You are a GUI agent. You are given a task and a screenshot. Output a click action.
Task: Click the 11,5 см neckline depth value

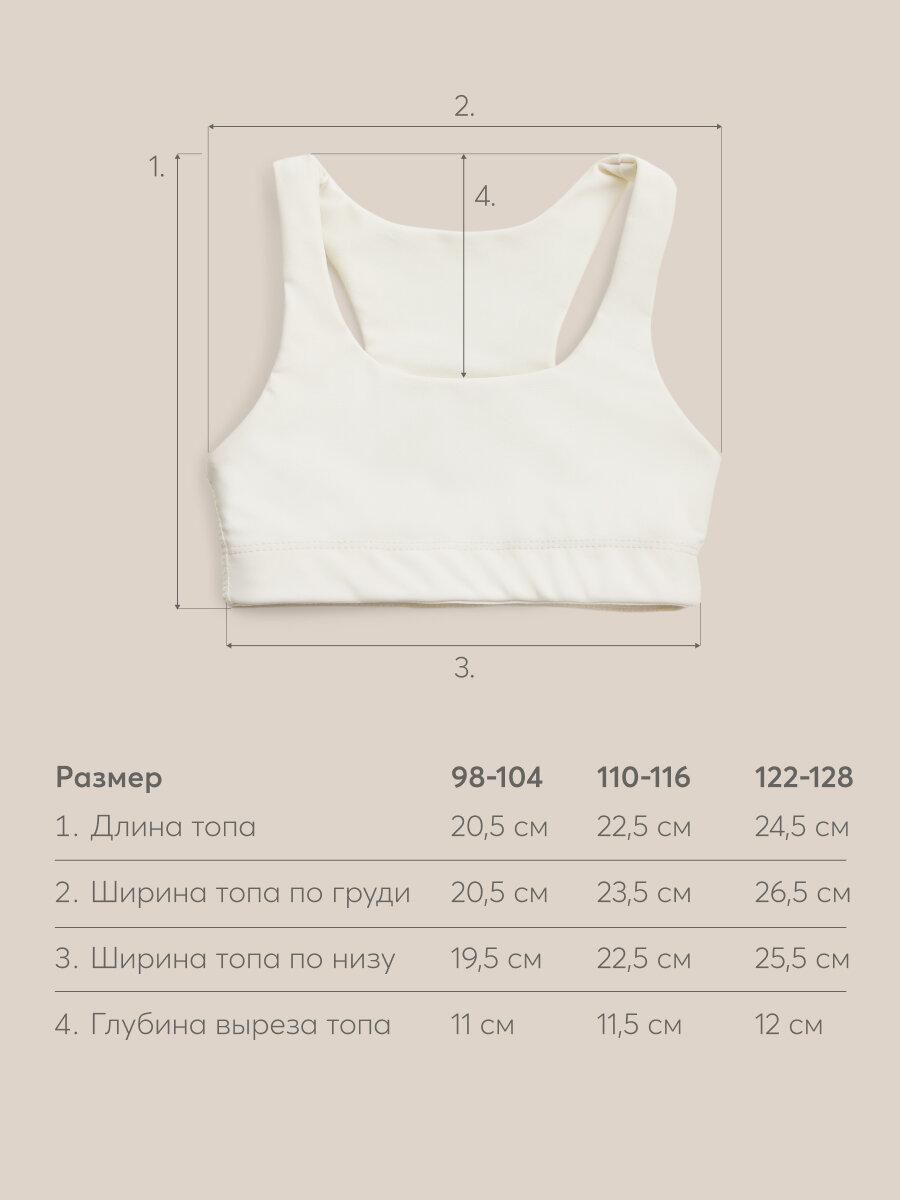pos(640,1025)
